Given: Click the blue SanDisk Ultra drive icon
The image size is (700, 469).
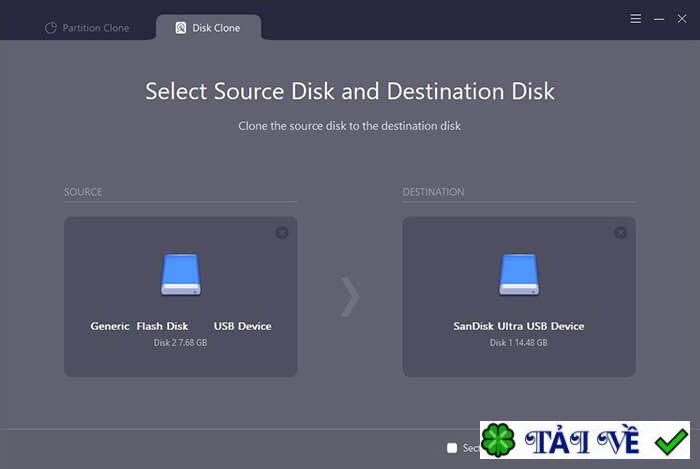Looking at the screenshot, I should [x=518, y=274].
